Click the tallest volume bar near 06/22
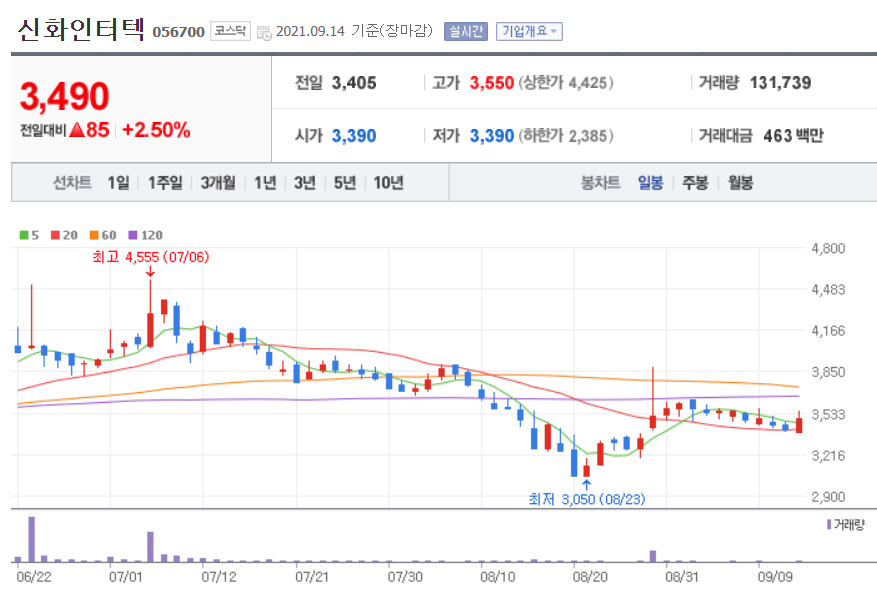 [x=32, y=539]
